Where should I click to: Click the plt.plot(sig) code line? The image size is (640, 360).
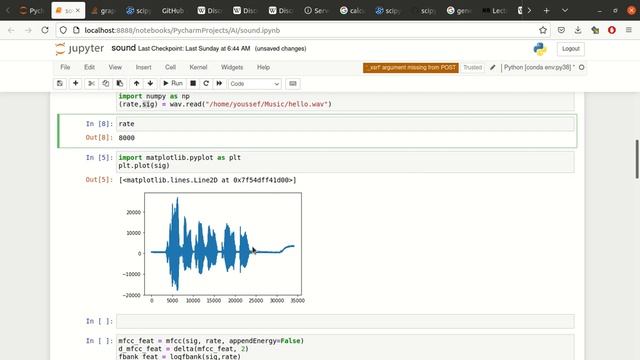point(144,166)
